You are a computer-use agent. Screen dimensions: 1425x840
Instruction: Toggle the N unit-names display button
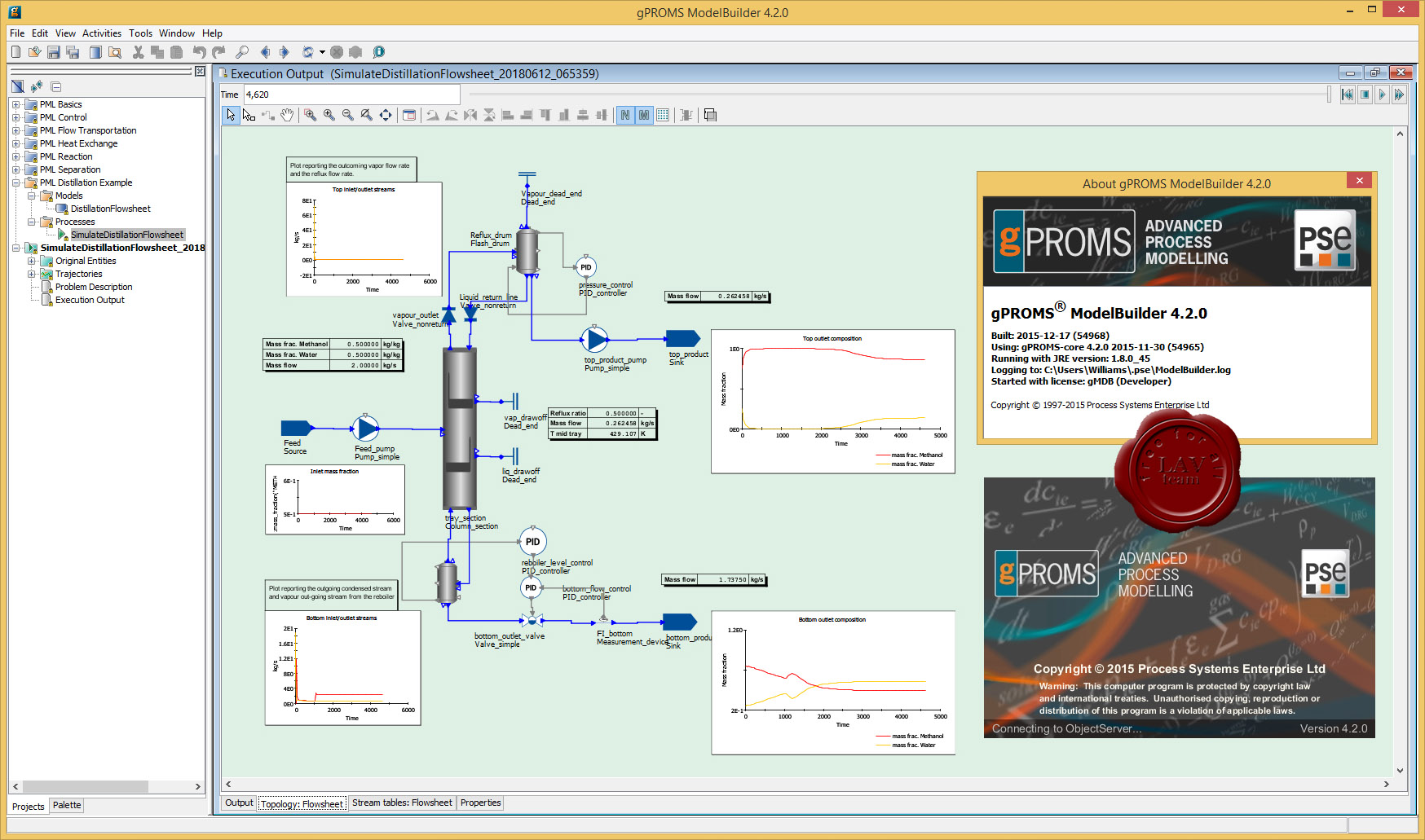click(x=625, y=115)
